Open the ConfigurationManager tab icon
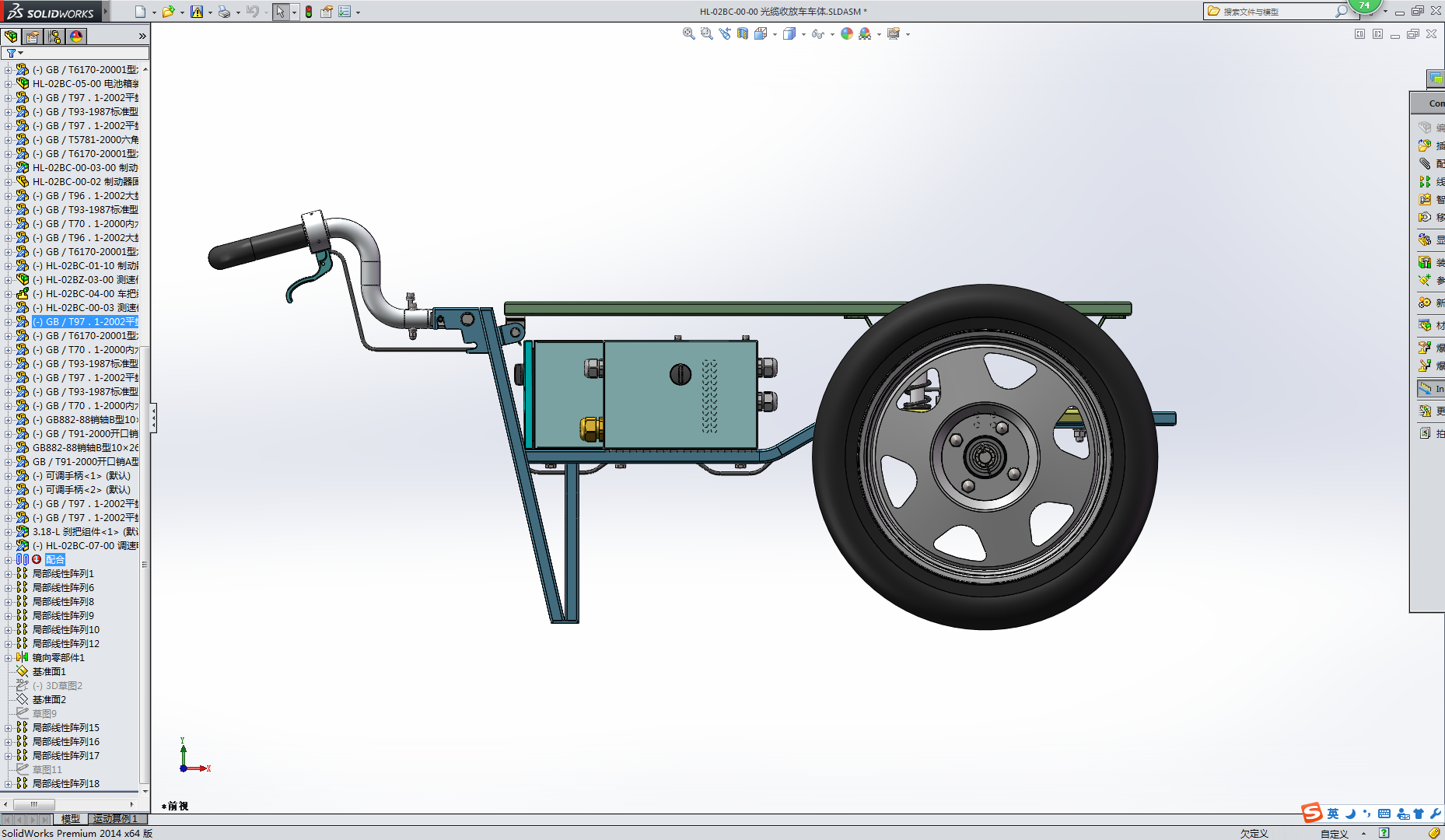This screenshot has height=840, width=1445. tap(54, 37)
